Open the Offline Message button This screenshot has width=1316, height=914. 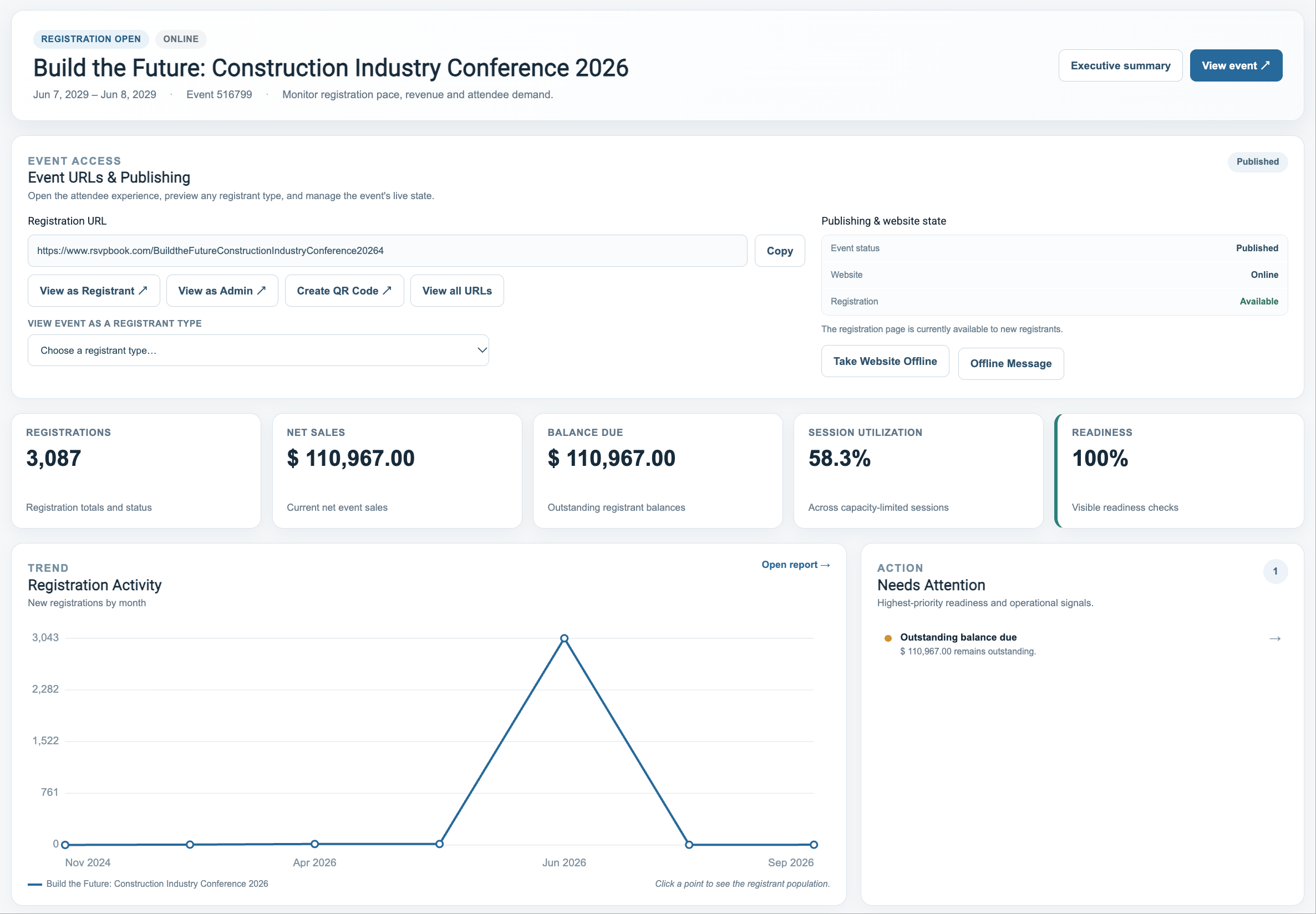tap(1010, 364)
